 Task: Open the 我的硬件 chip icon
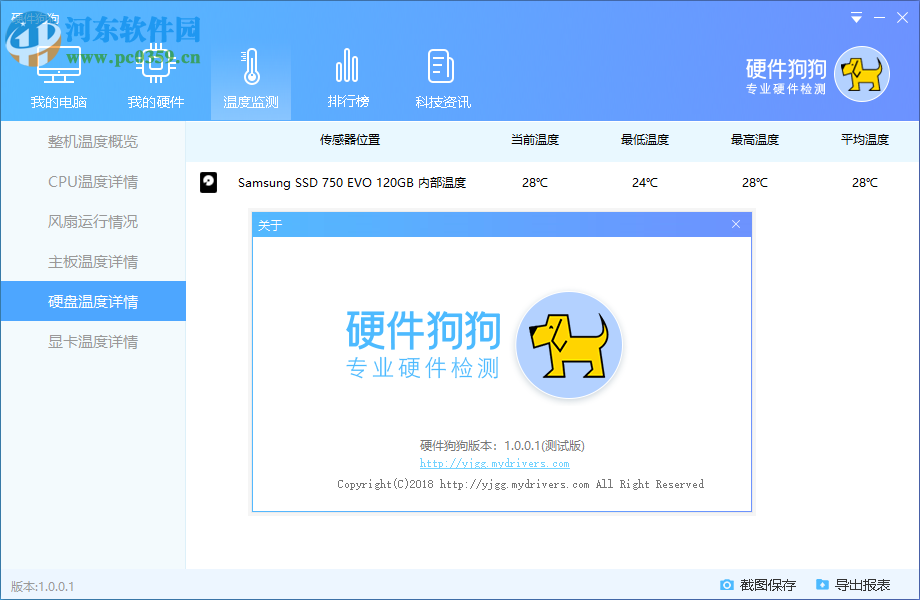click(155, 62)
